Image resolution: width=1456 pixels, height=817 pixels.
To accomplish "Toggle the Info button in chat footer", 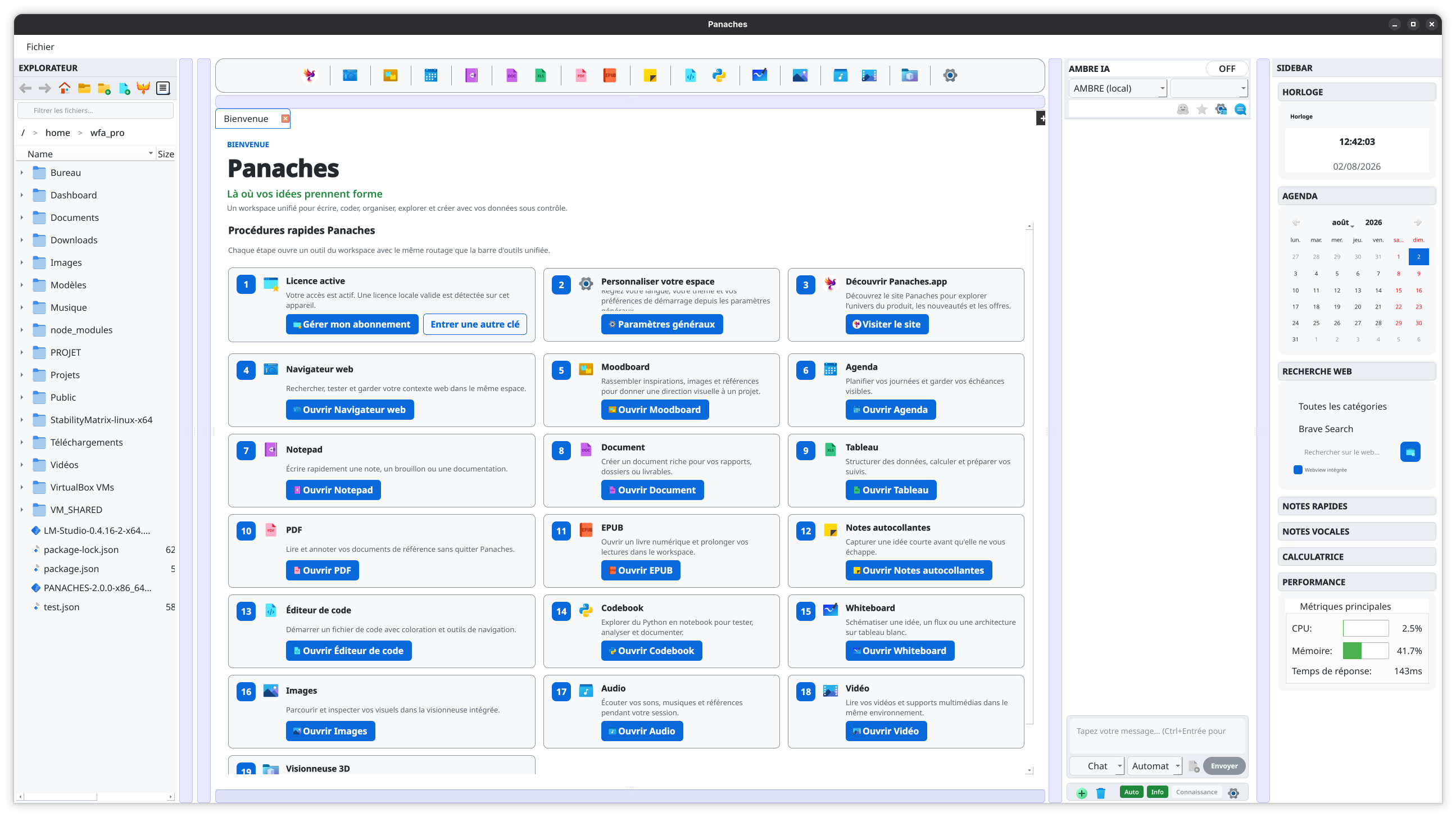I will click(x=1158, y=792).
